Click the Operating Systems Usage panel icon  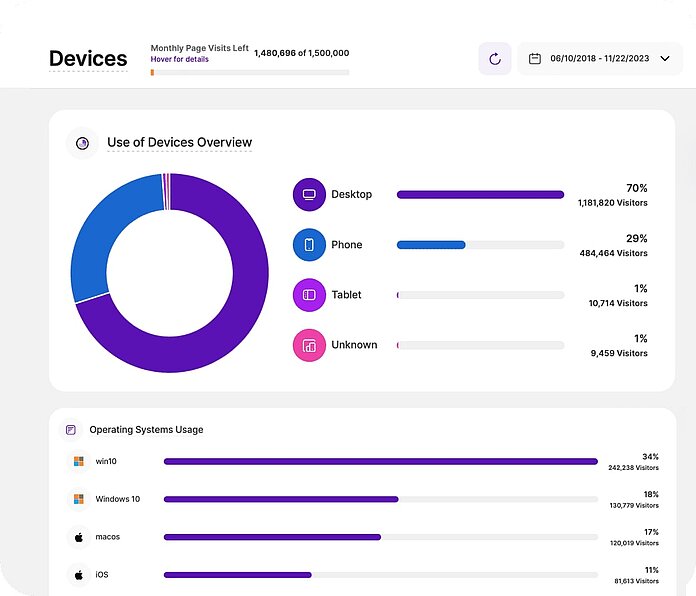[x=71, y=430]
